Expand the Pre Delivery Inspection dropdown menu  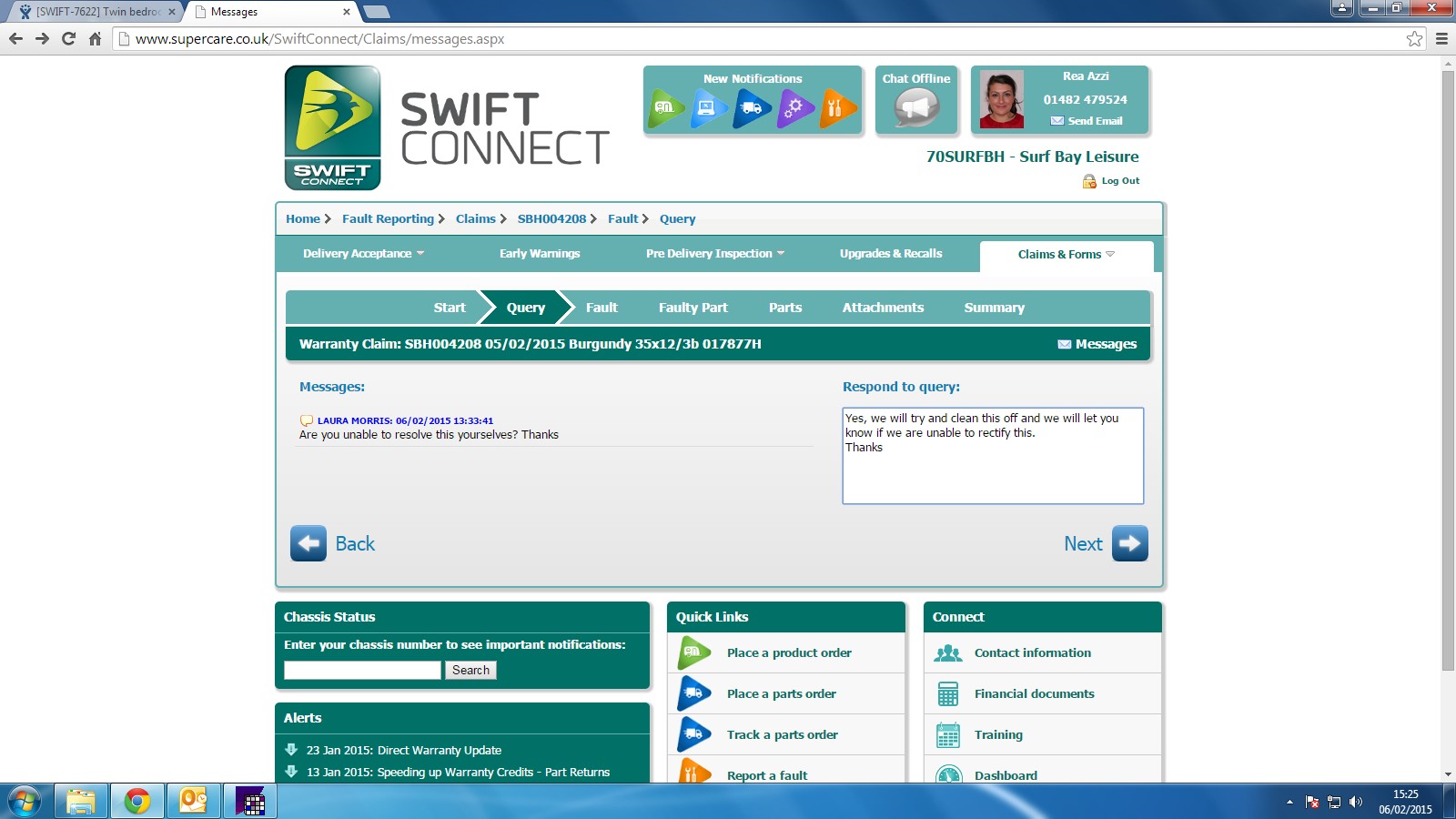[x=715, y=254]
